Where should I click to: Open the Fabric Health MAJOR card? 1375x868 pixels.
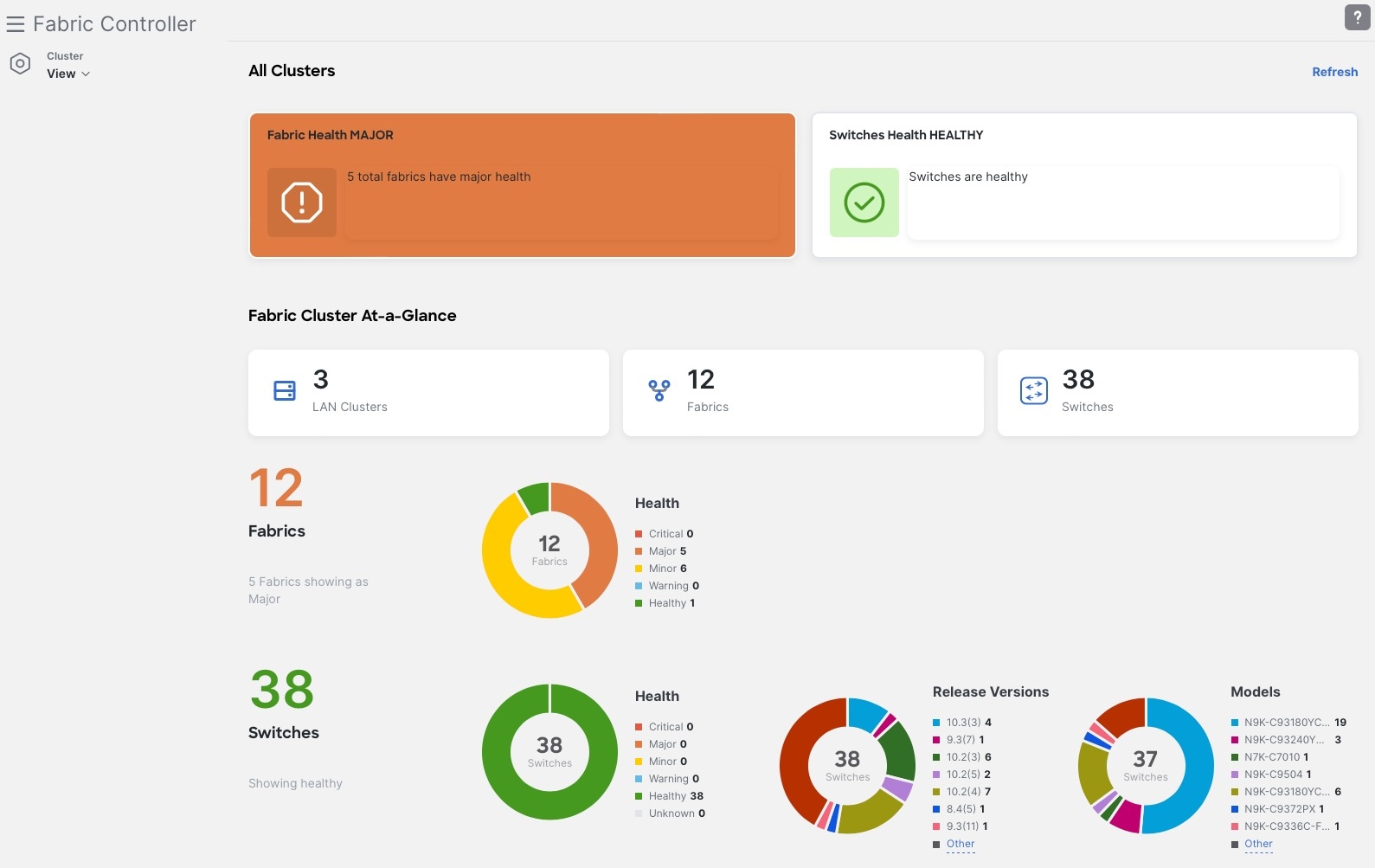coord(523,185)
